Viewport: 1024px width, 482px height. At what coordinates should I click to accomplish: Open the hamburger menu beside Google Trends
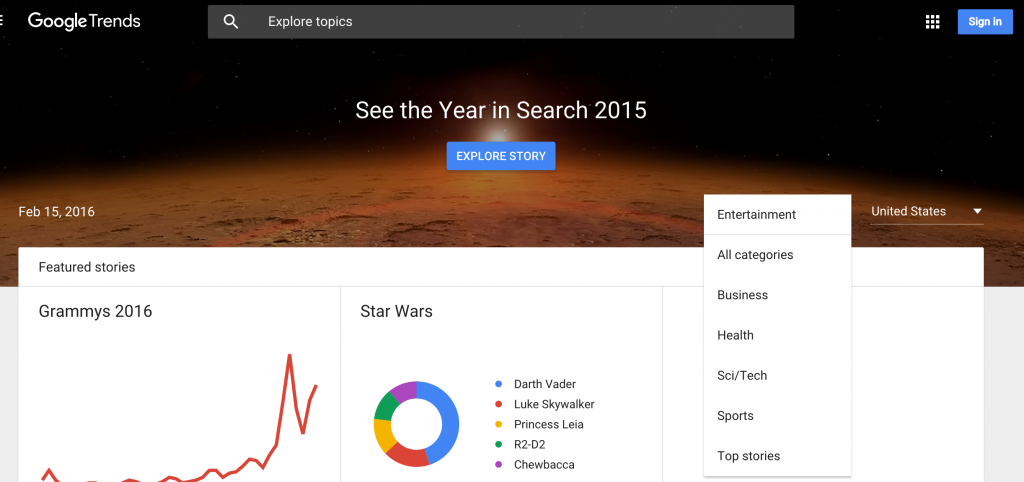coord(2,21)
